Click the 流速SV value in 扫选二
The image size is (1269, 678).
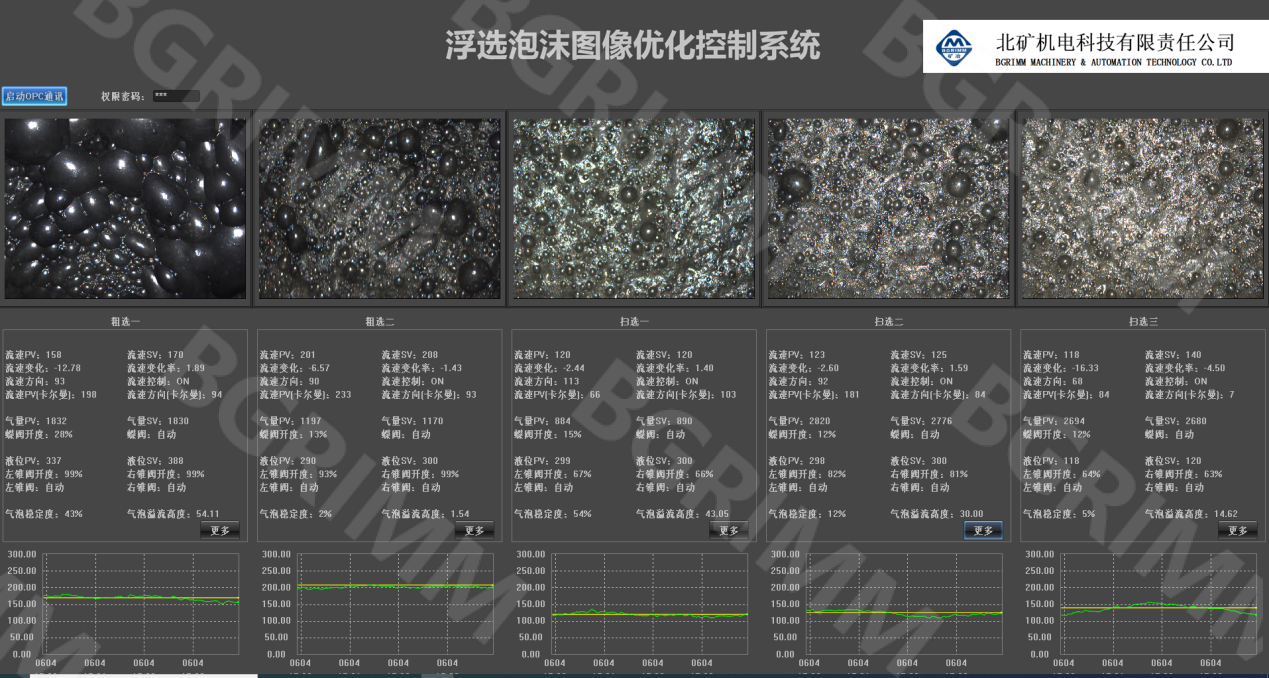940,355
